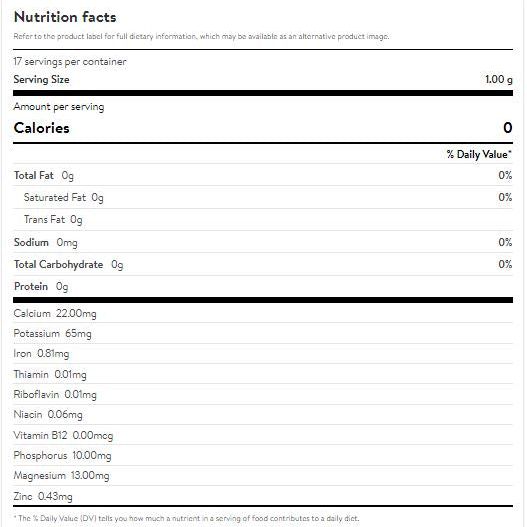527x527 pixels.
Task: Click the Potassium 65mg entry
Action: click(x=52, y=334)
